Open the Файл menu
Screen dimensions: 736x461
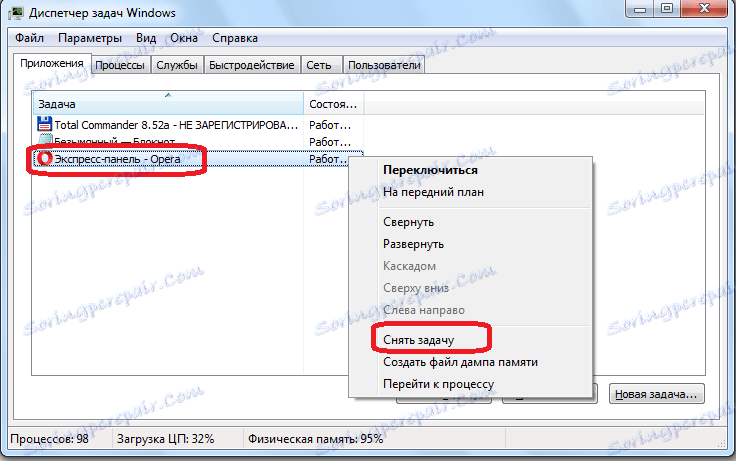click(29, 38)
